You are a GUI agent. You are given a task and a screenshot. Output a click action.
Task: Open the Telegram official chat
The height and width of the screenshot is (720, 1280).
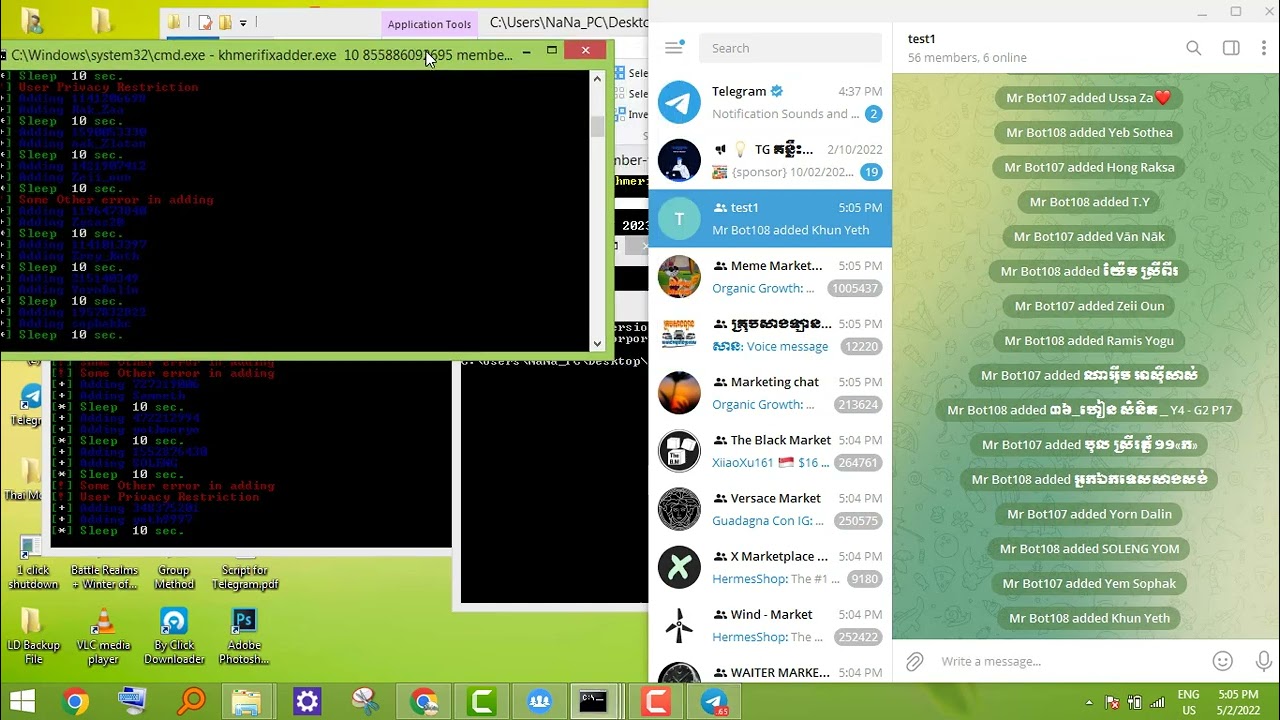click(770, 102)
